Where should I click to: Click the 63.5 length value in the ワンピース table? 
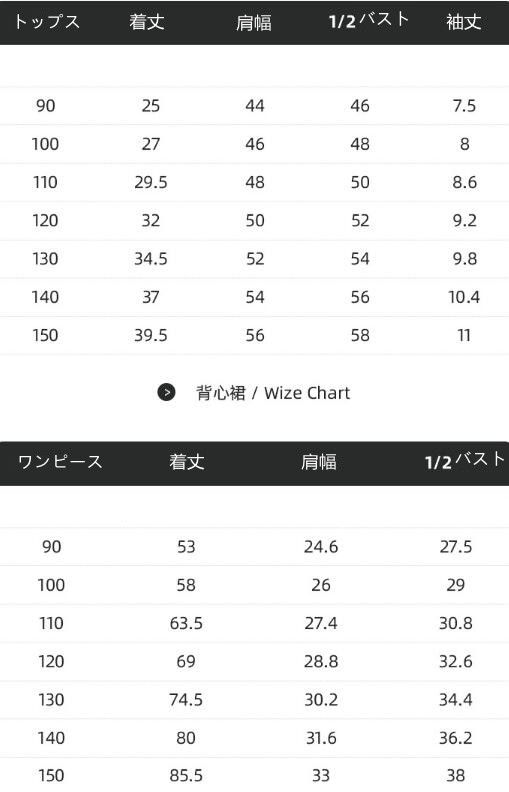pos(186,623)
